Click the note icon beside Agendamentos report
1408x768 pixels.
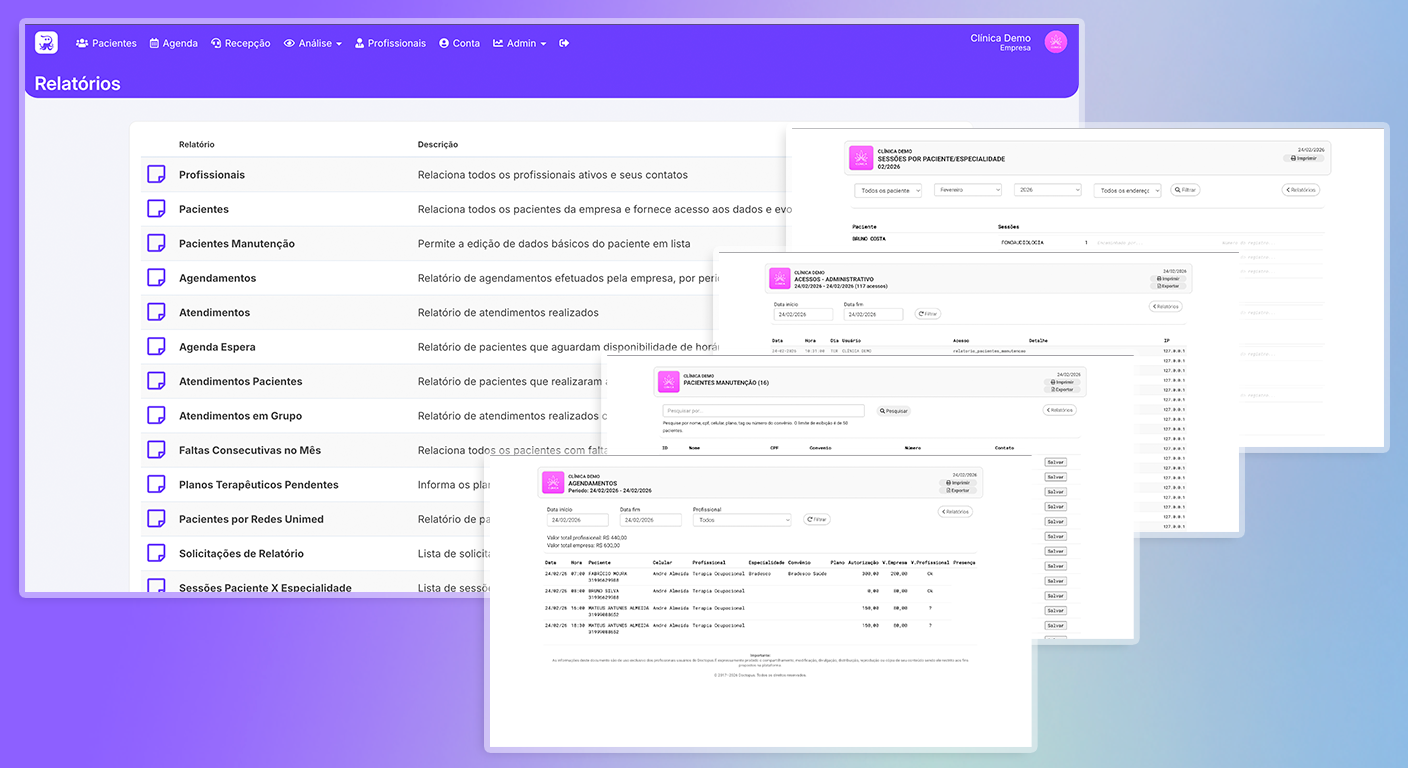pos(156,278)
